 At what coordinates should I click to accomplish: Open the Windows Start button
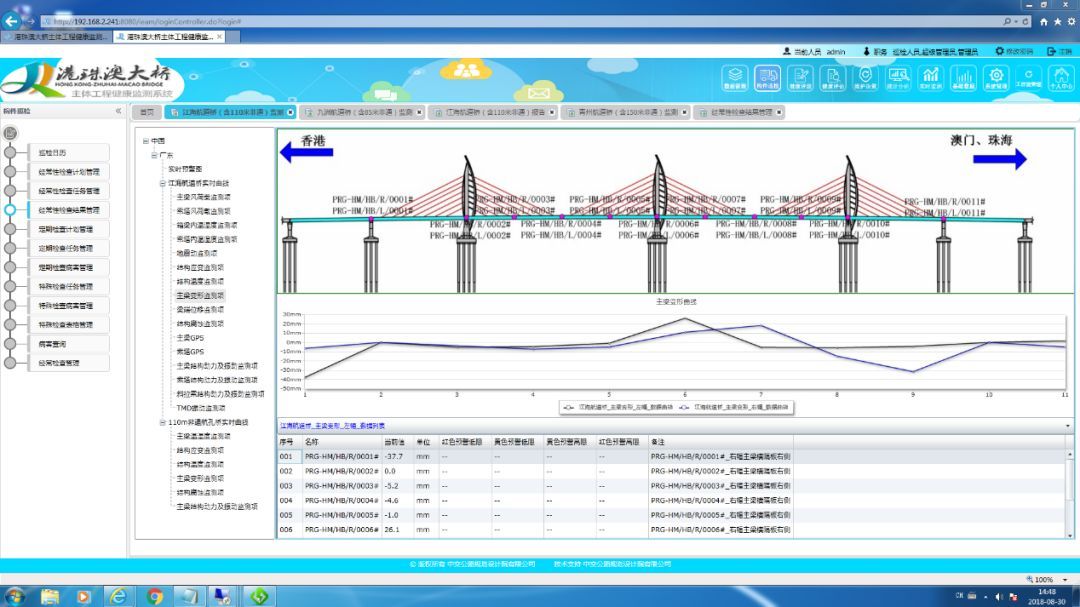click(14, 596)
